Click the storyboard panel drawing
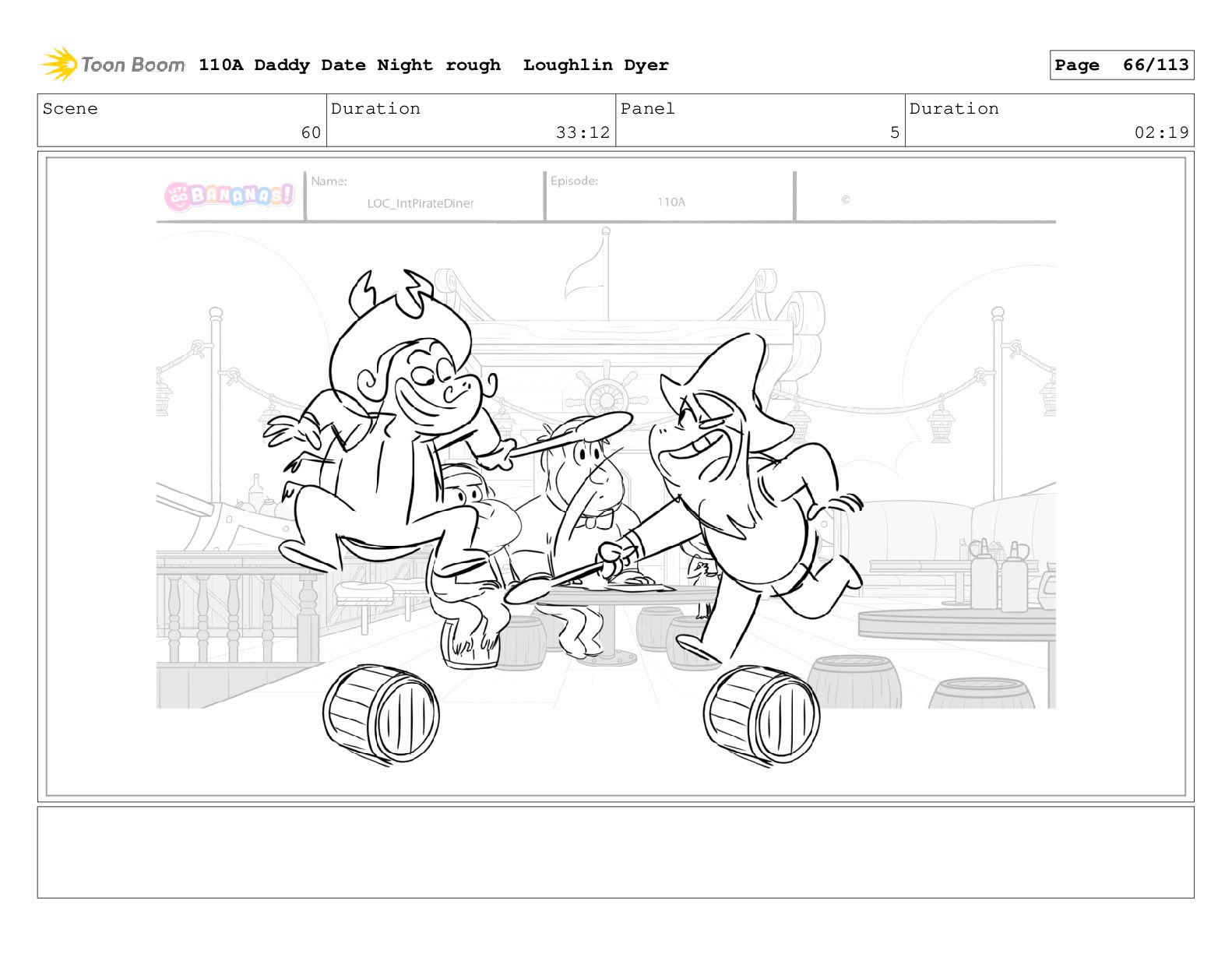Image resolution: width=1232 pixels, height=954 pixels. pyautogui.click(x=615, y=477)
